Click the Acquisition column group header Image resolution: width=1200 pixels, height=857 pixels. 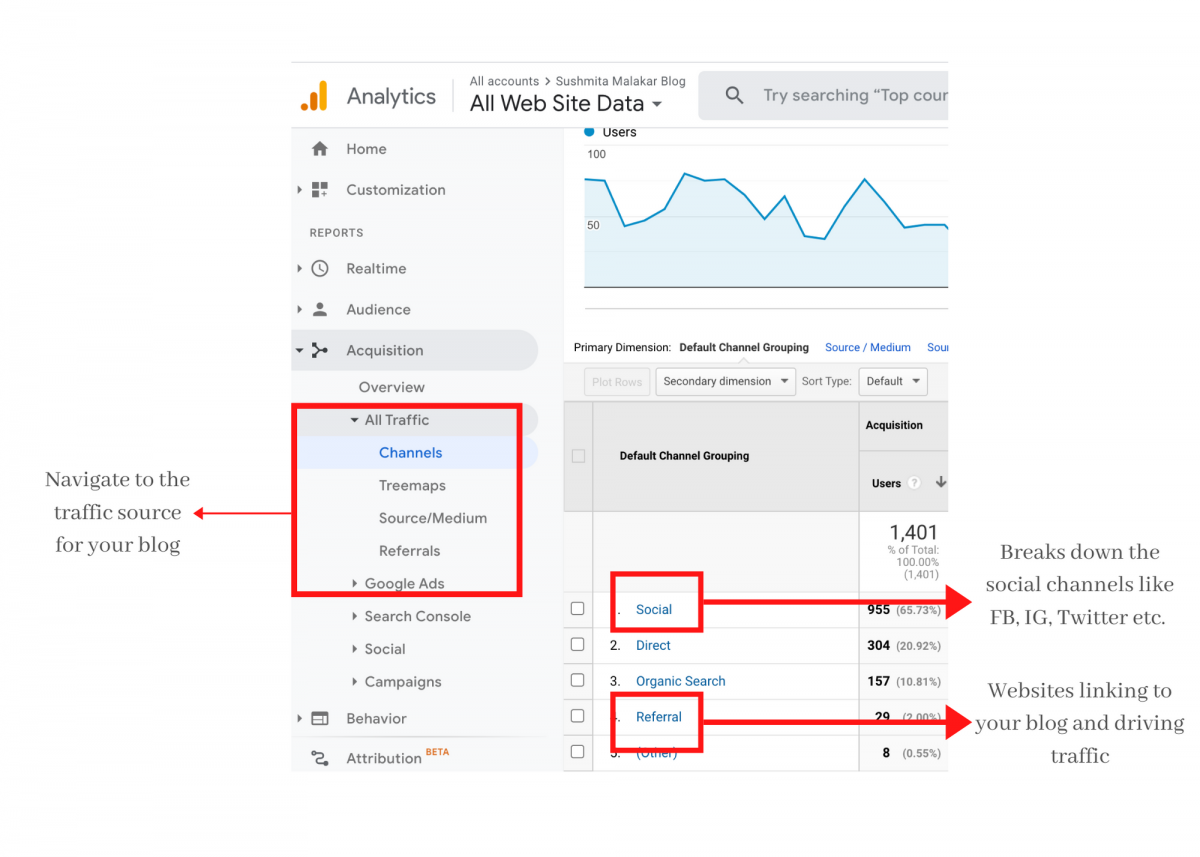pos(894,425)
